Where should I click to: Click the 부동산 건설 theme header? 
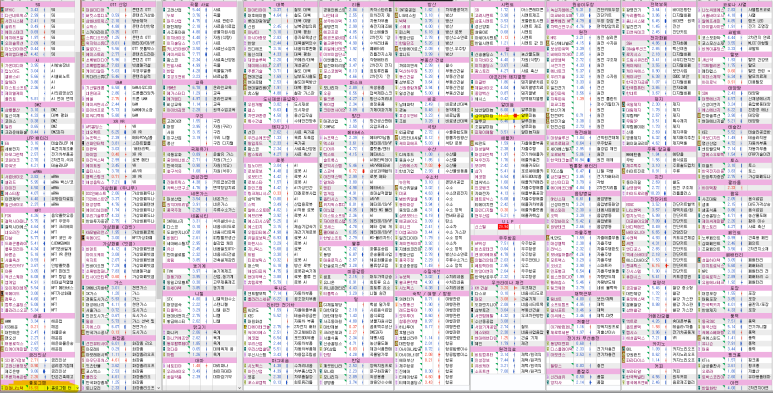[431, 60]
